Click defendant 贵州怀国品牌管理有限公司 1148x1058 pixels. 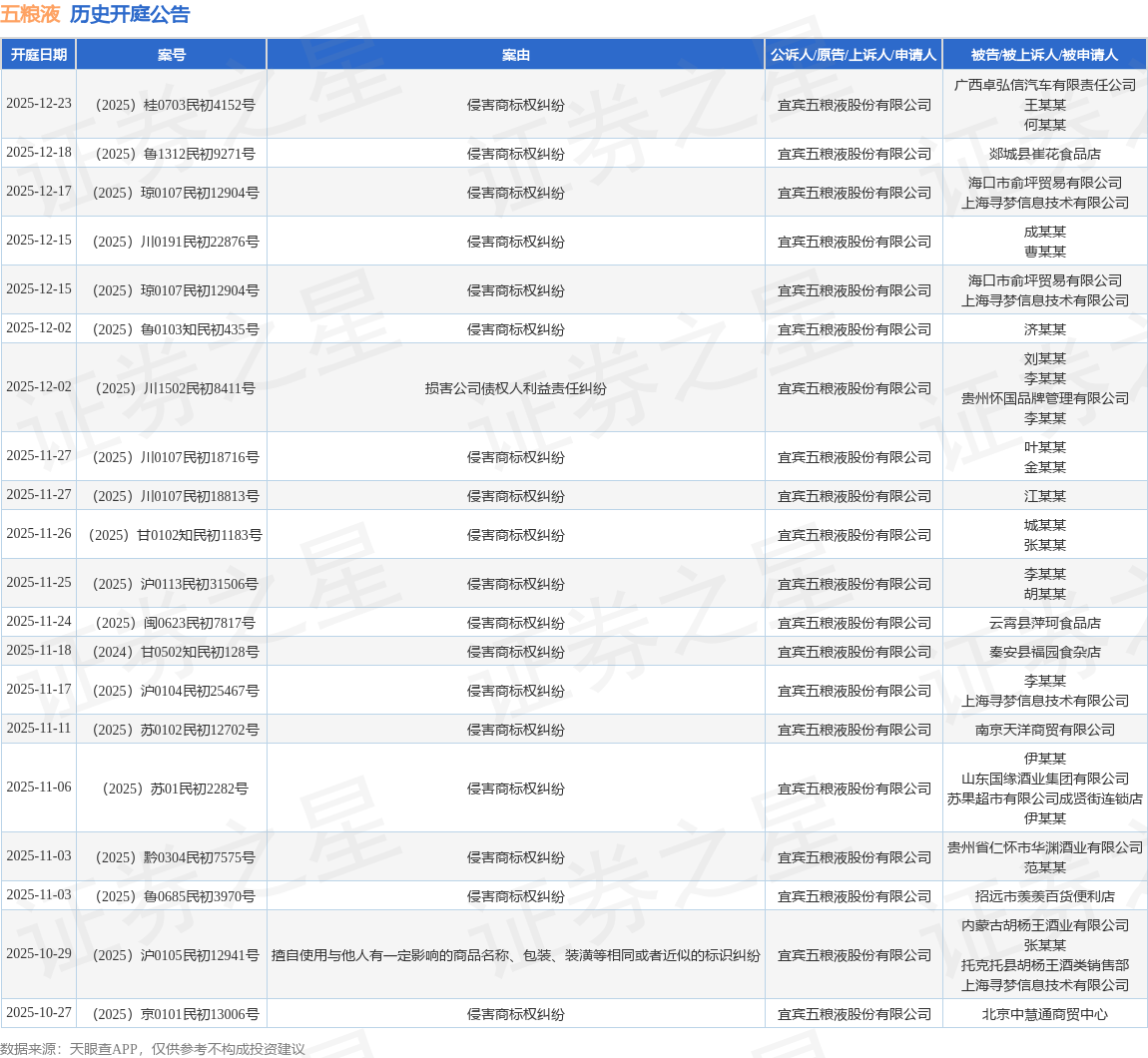point(1045,398)
